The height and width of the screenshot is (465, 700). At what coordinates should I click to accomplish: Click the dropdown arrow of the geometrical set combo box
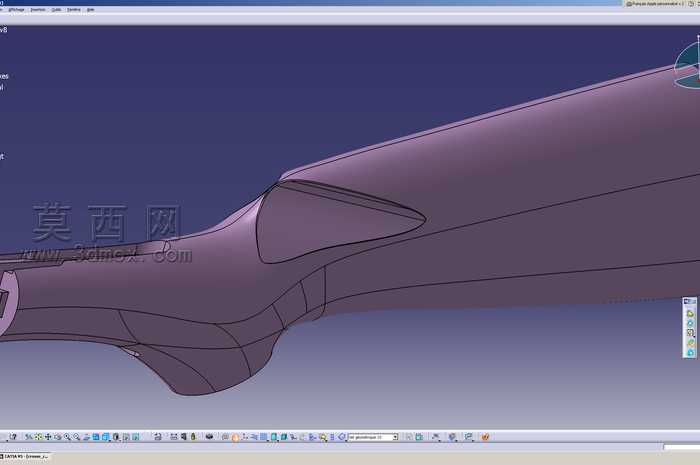coord(395,437)
